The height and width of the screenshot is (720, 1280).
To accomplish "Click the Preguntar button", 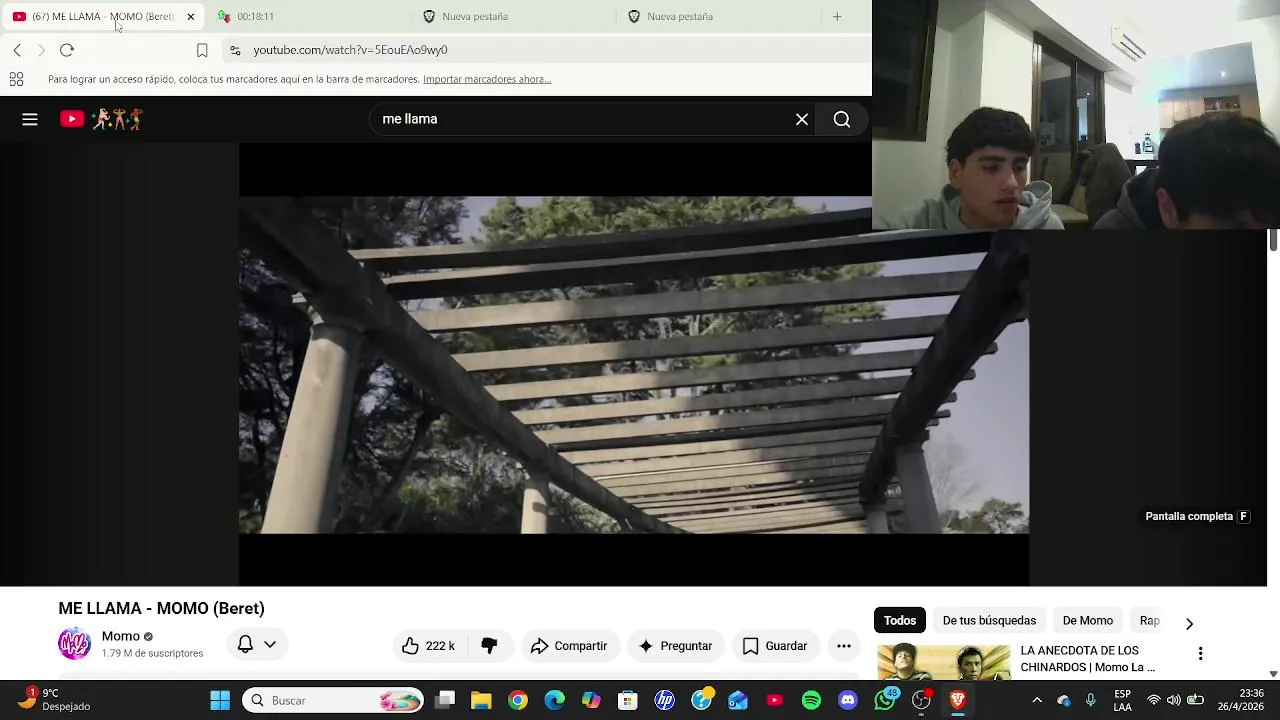I will pos(675,646).
